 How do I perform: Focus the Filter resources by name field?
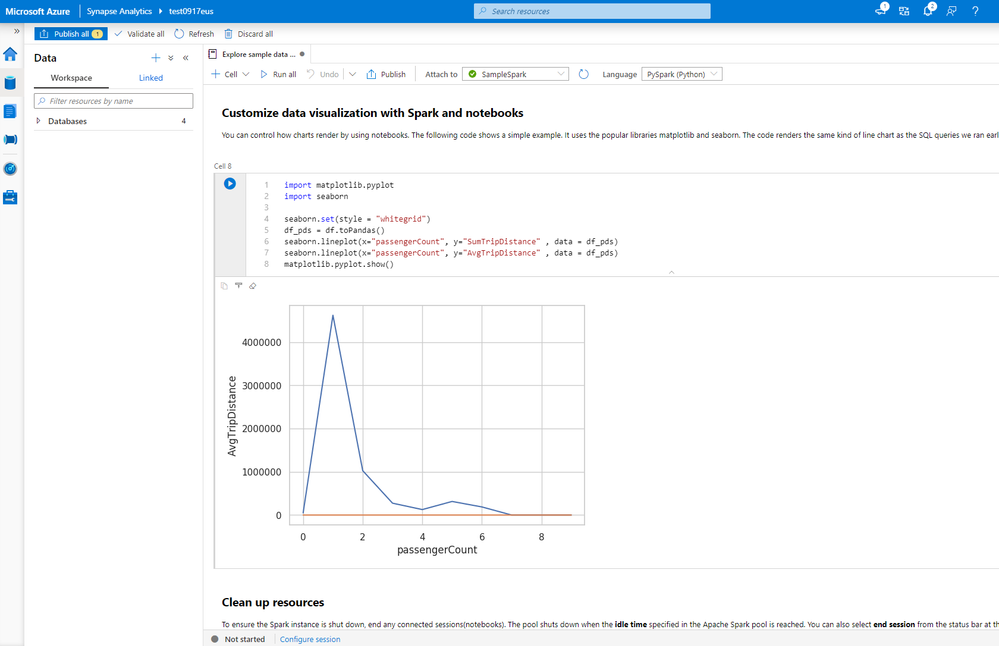click(x=113, y=101)
